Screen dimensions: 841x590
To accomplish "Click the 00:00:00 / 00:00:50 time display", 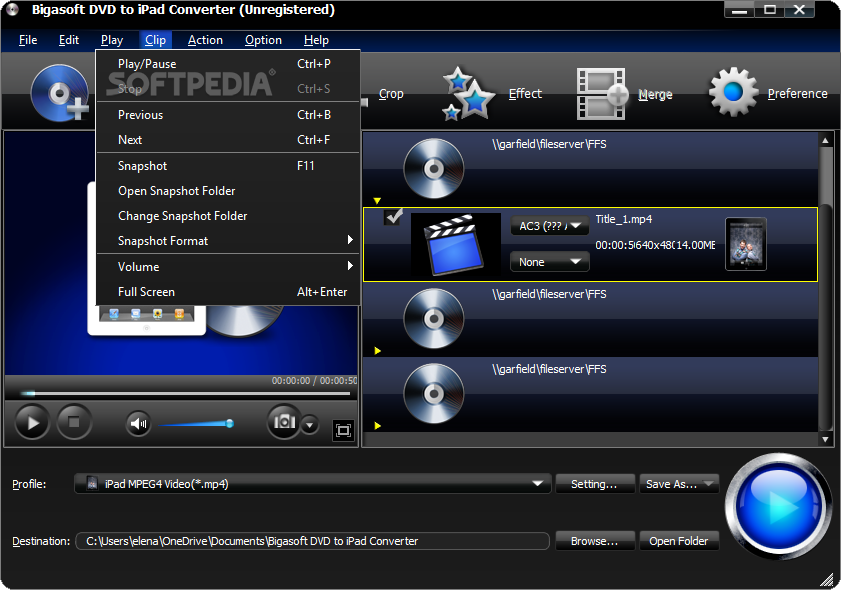I will (x=314, y=381).
